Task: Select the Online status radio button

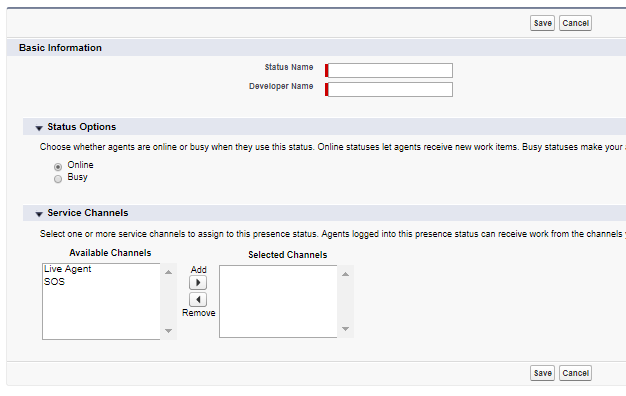Action: tap(58, 166)
